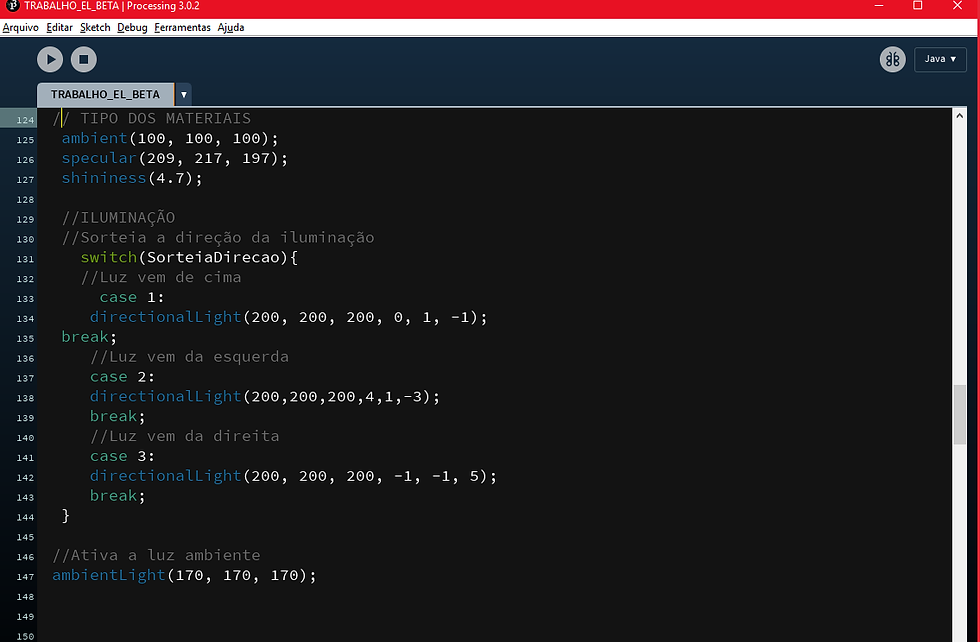Open the Debug menu
The height and width of the screenshot is (642, 980).
132,28
